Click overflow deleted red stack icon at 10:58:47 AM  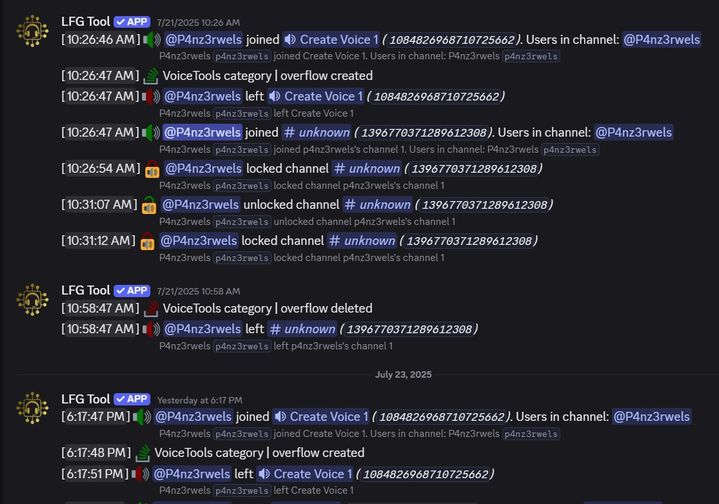pos(151,309)
